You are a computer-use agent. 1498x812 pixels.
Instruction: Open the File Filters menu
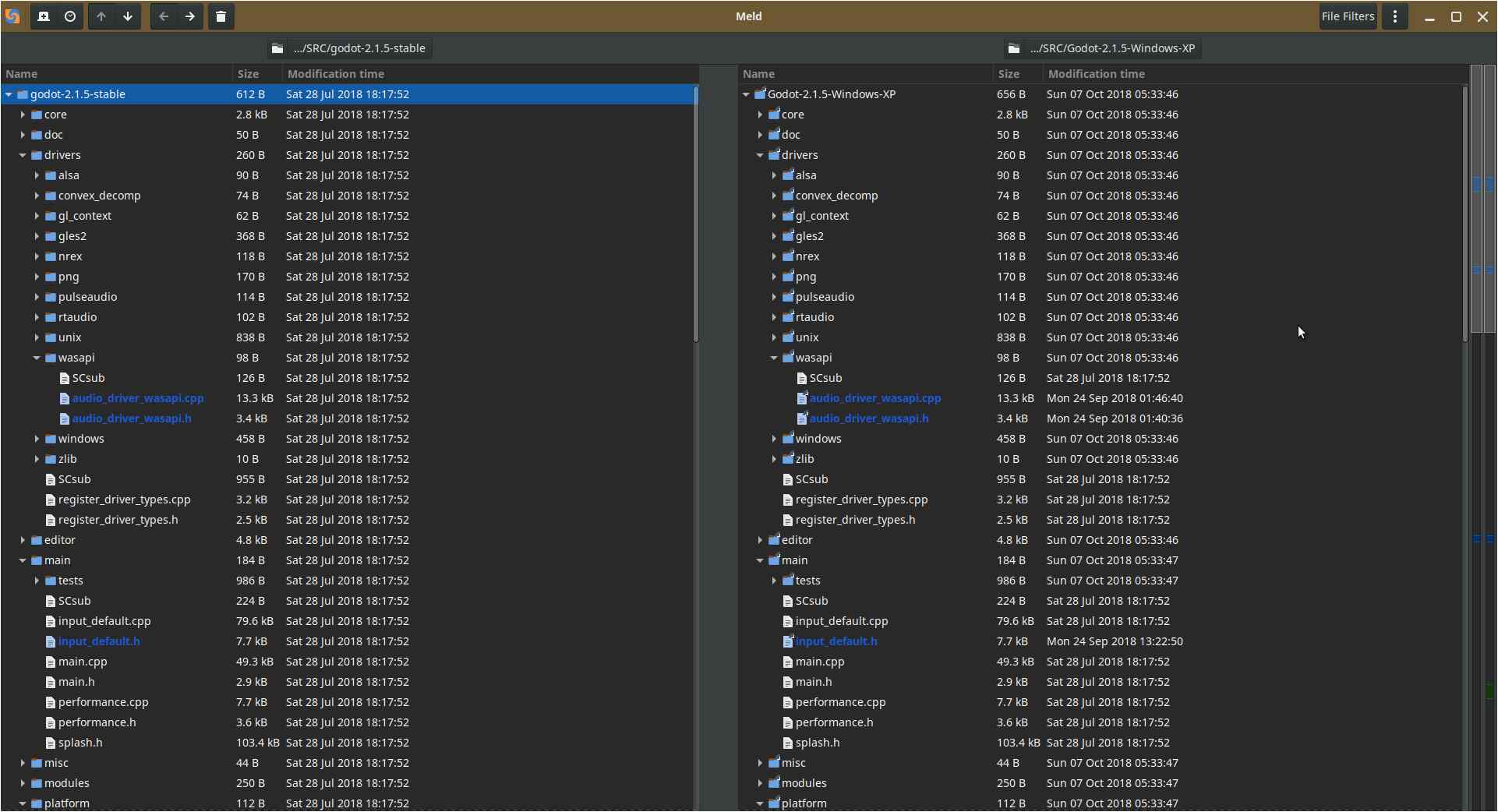(1348, 16)
